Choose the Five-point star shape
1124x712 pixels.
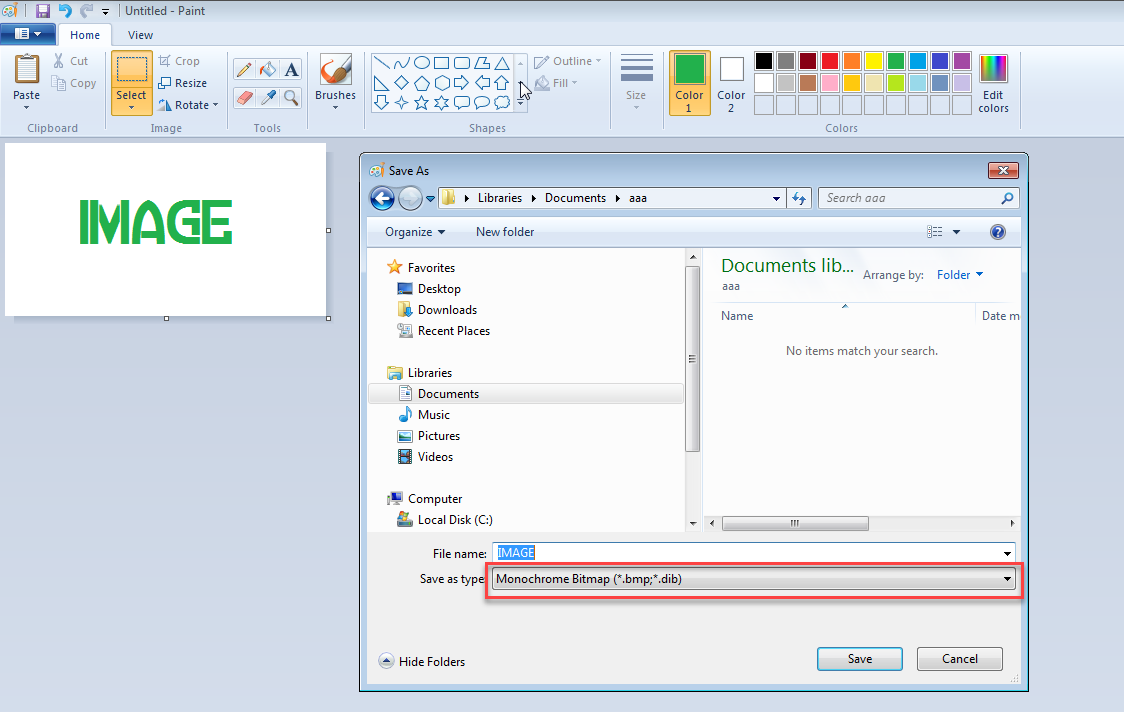click(x=422, y=103)
